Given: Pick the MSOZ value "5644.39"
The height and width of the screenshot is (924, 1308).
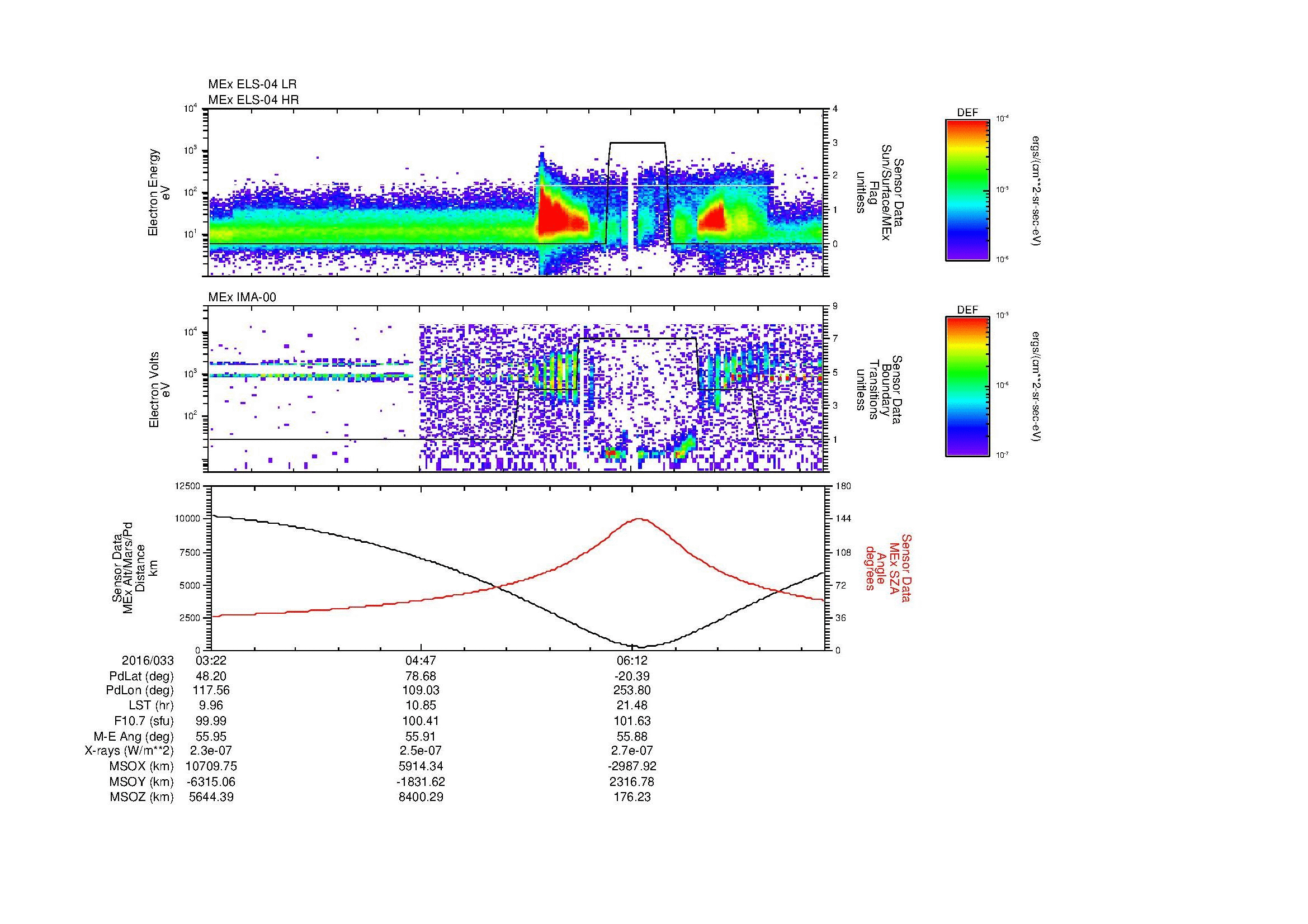Looking at the screenshot, I should 211,797.
